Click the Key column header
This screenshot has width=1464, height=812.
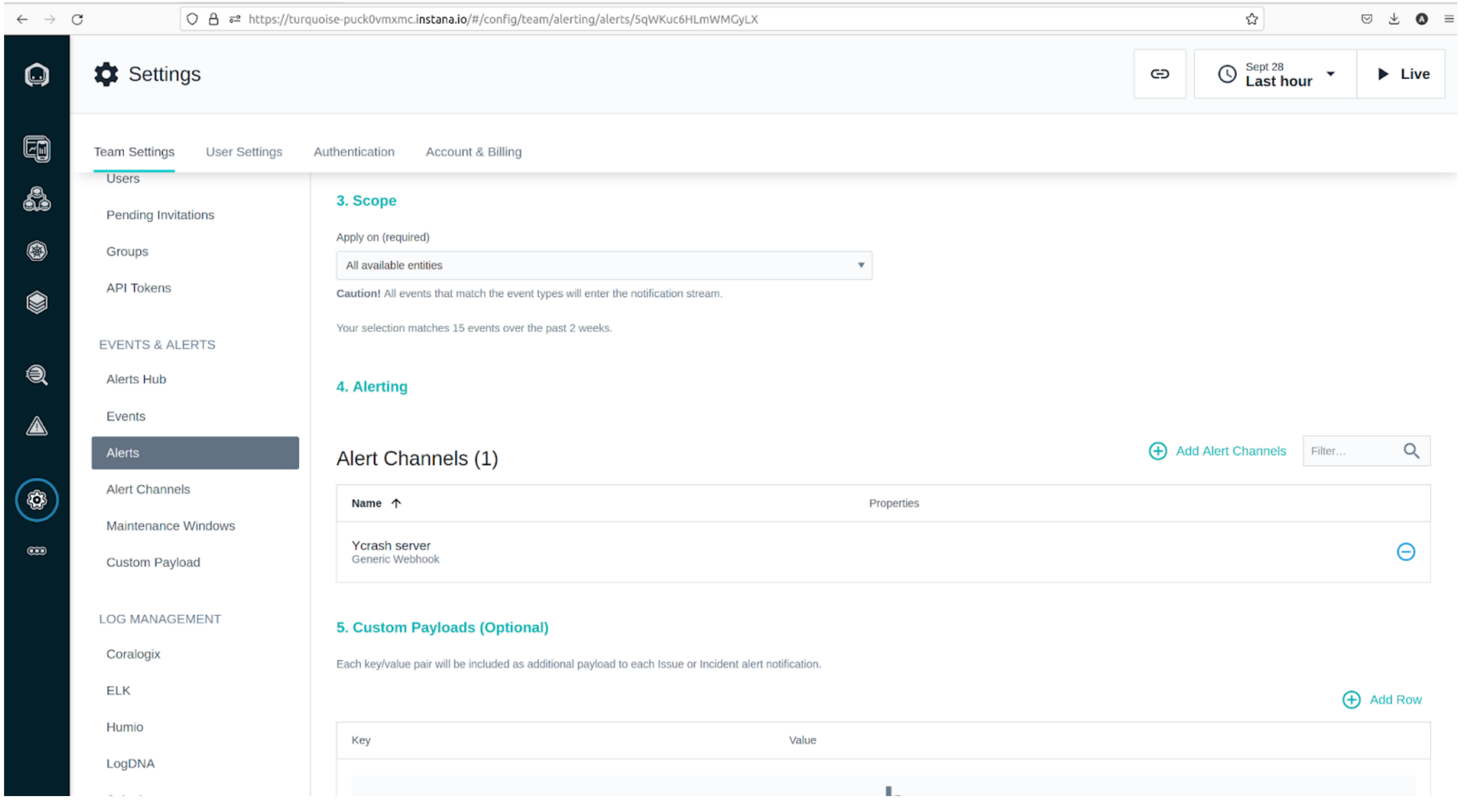tap(361, 741)
